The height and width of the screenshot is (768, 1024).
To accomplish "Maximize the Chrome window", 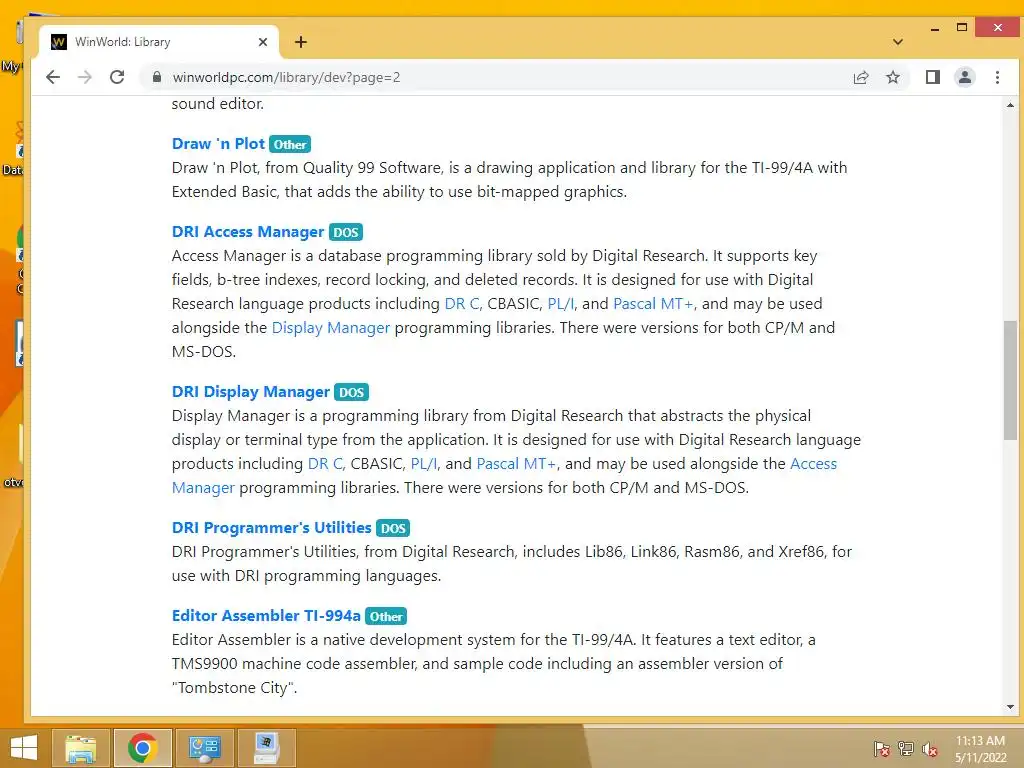I will [962, 28].
